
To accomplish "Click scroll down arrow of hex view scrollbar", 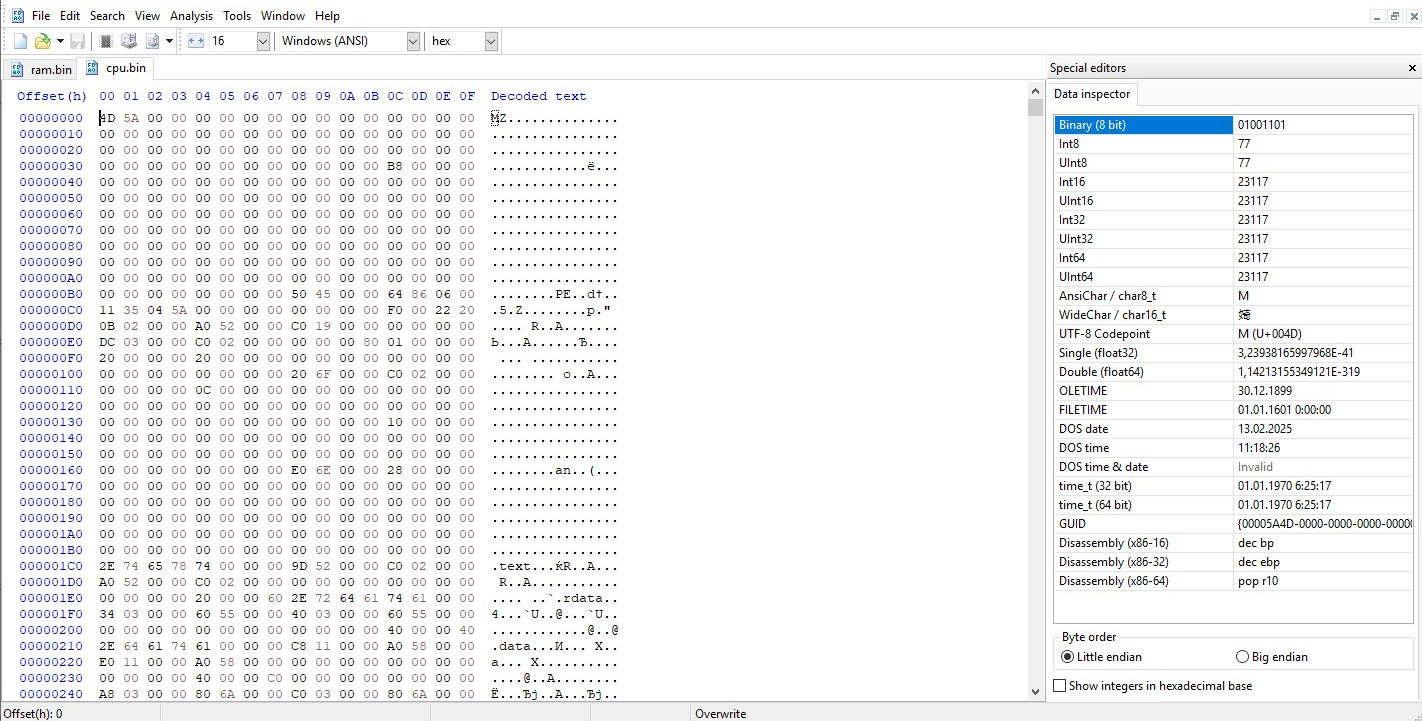I will [x=1035, y=691].
